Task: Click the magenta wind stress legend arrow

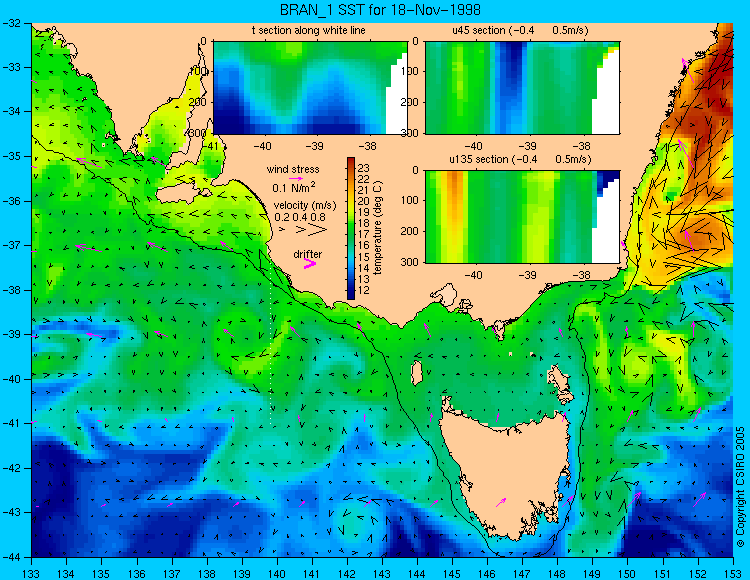Action: pos(296,178)
